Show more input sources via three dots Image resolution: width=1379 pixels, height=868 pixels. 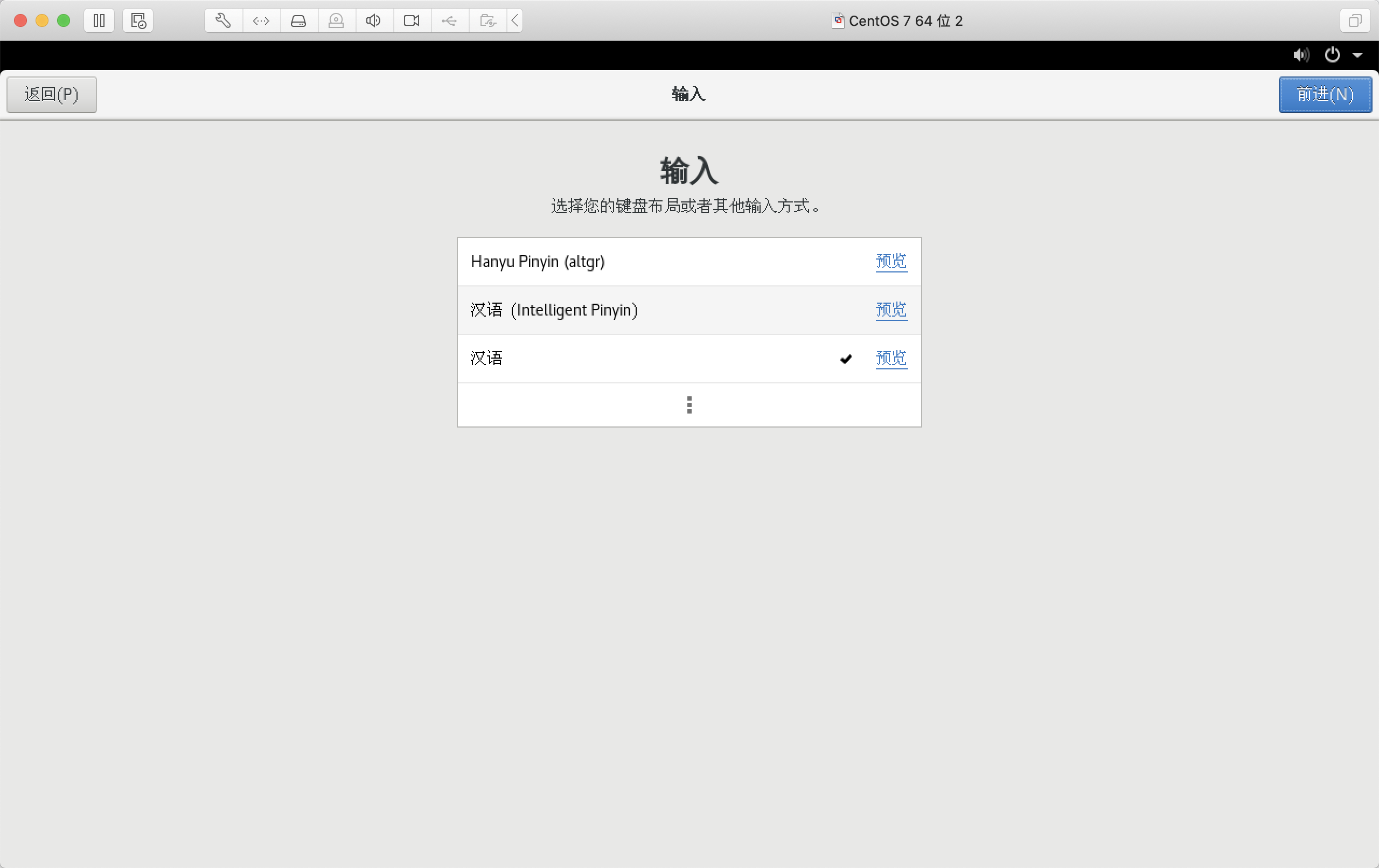pyautogui.click(x=689, y=405)
